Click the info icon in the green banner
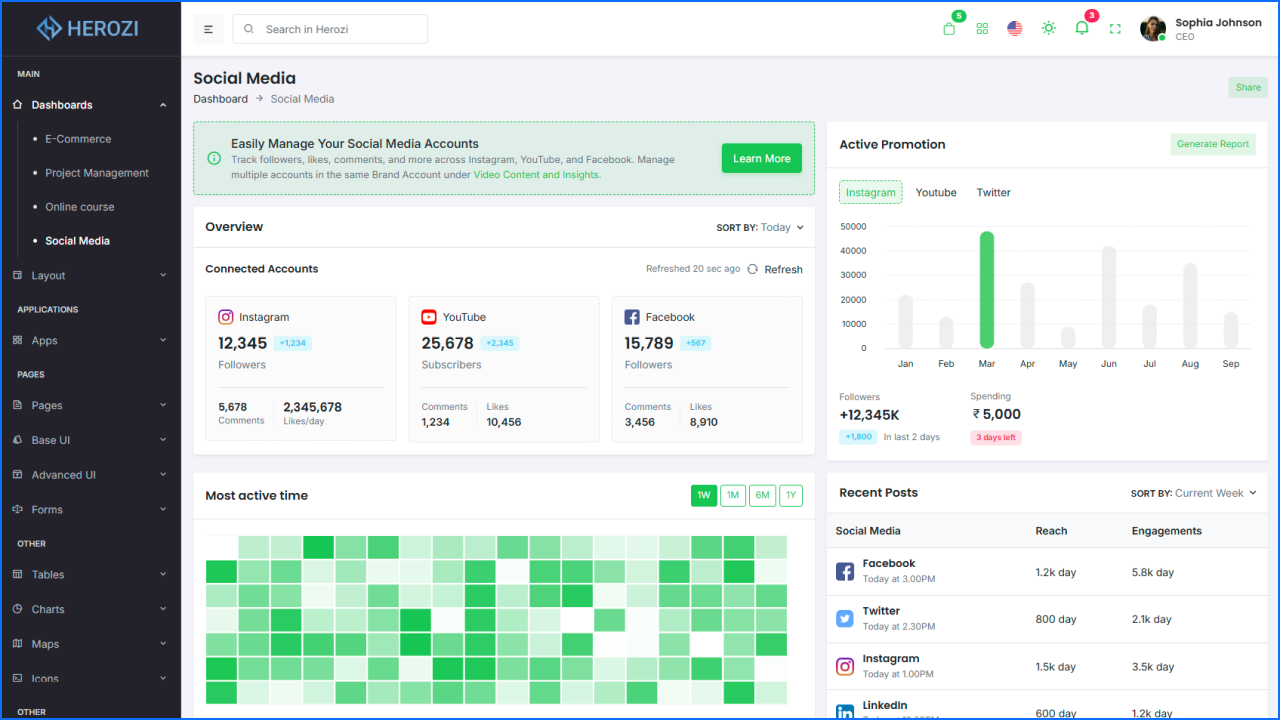The width and height of the screenshot is (1280, 720). pyautogui.click(x=214, y=158)
